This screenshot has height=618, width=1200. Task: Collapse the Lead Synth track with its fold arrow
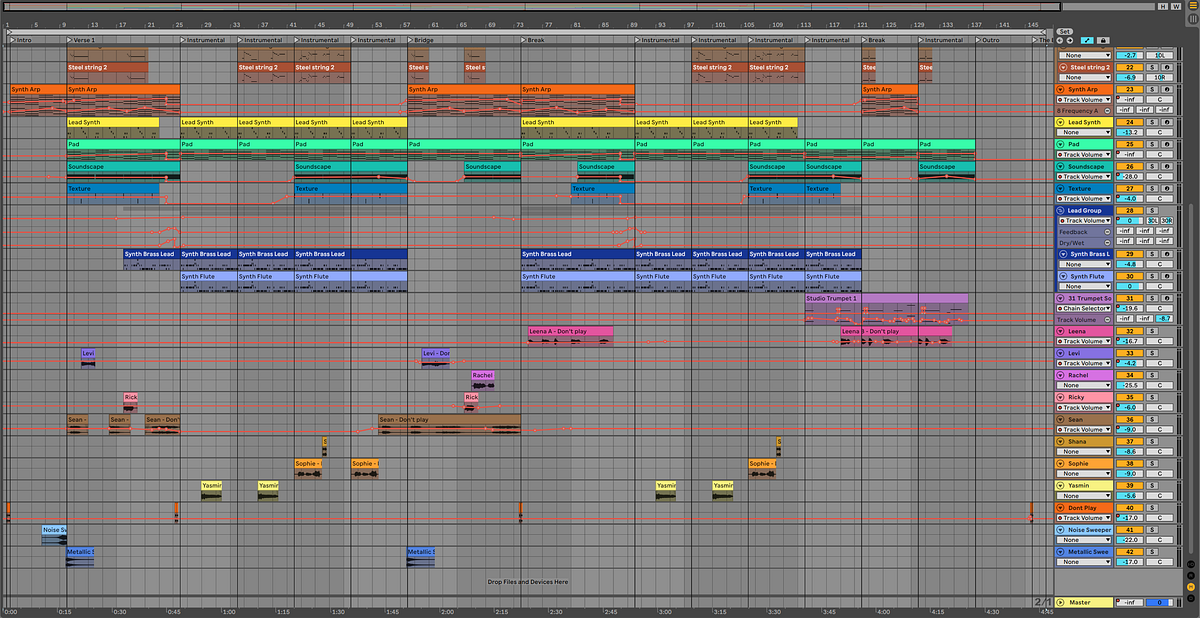point(1060,121)
